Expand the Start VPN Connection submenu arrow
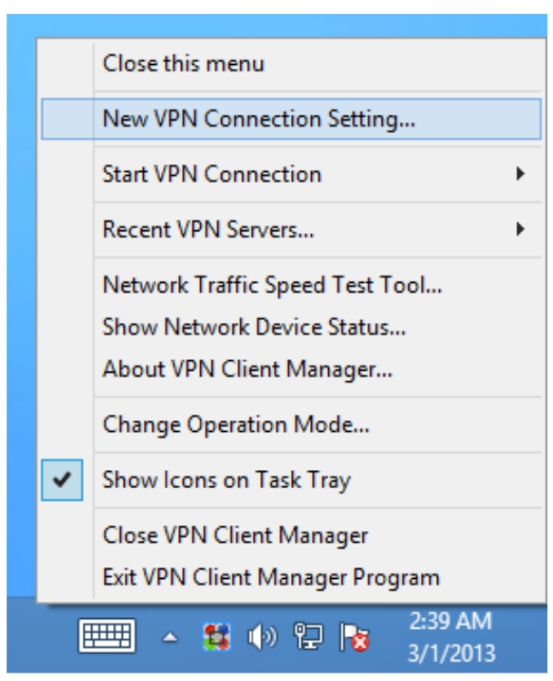 pyautogui.click(x=520, y=174)
